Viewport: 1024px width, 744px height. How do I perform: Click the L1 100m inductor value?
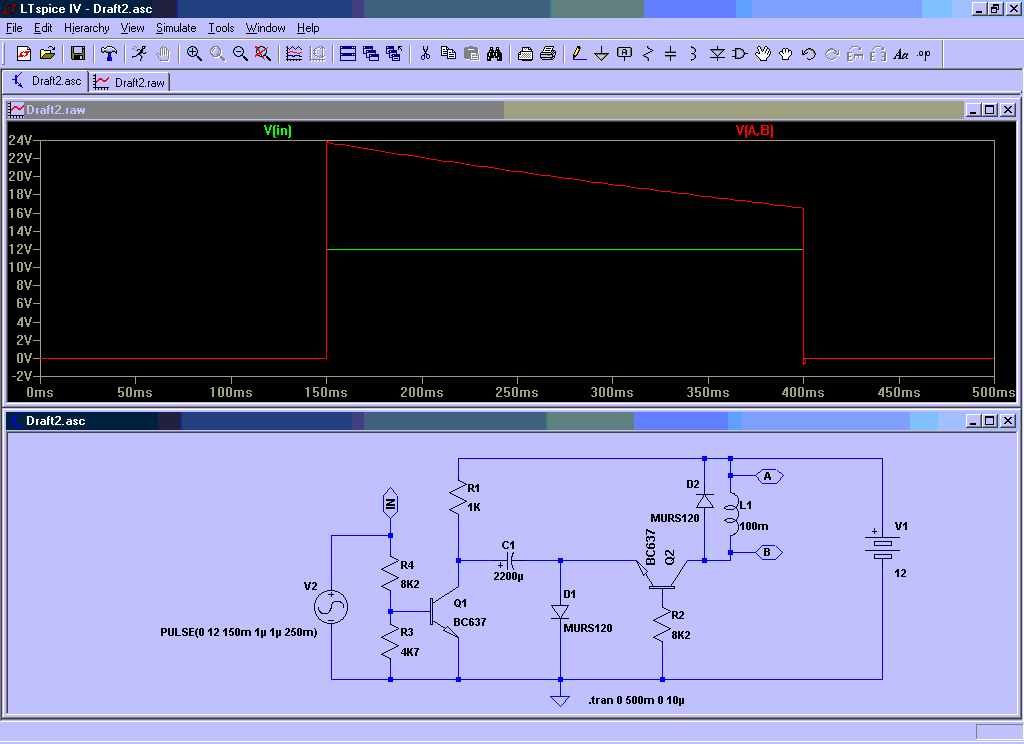(x=754, y=526)
